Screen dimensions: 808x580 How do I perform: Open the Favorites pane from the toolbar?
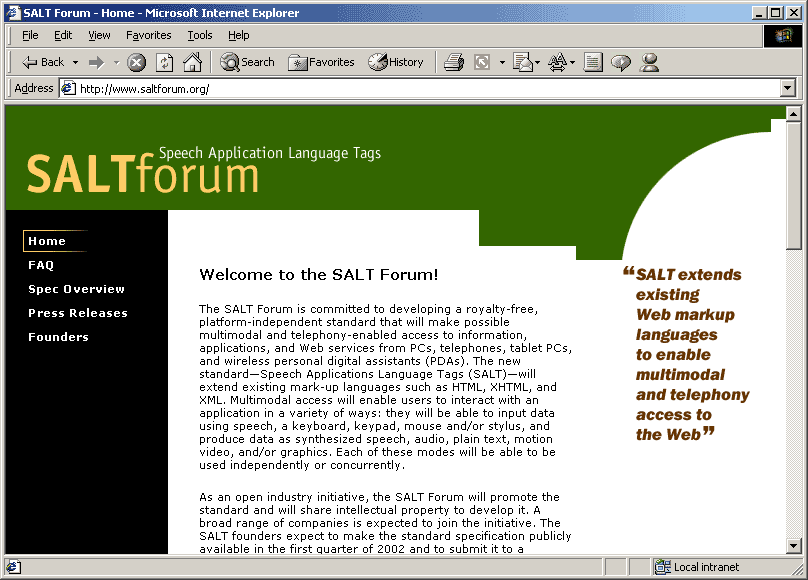pyautogui.click(x=321, y=62)
